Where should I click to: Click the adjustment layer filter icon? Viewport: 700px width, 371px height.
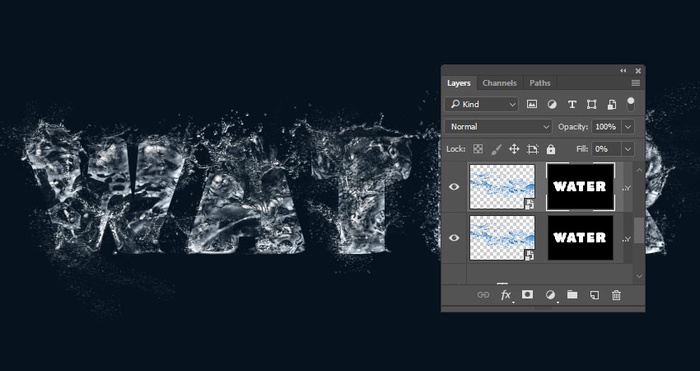pyautogui.click(x=552, y=104)
